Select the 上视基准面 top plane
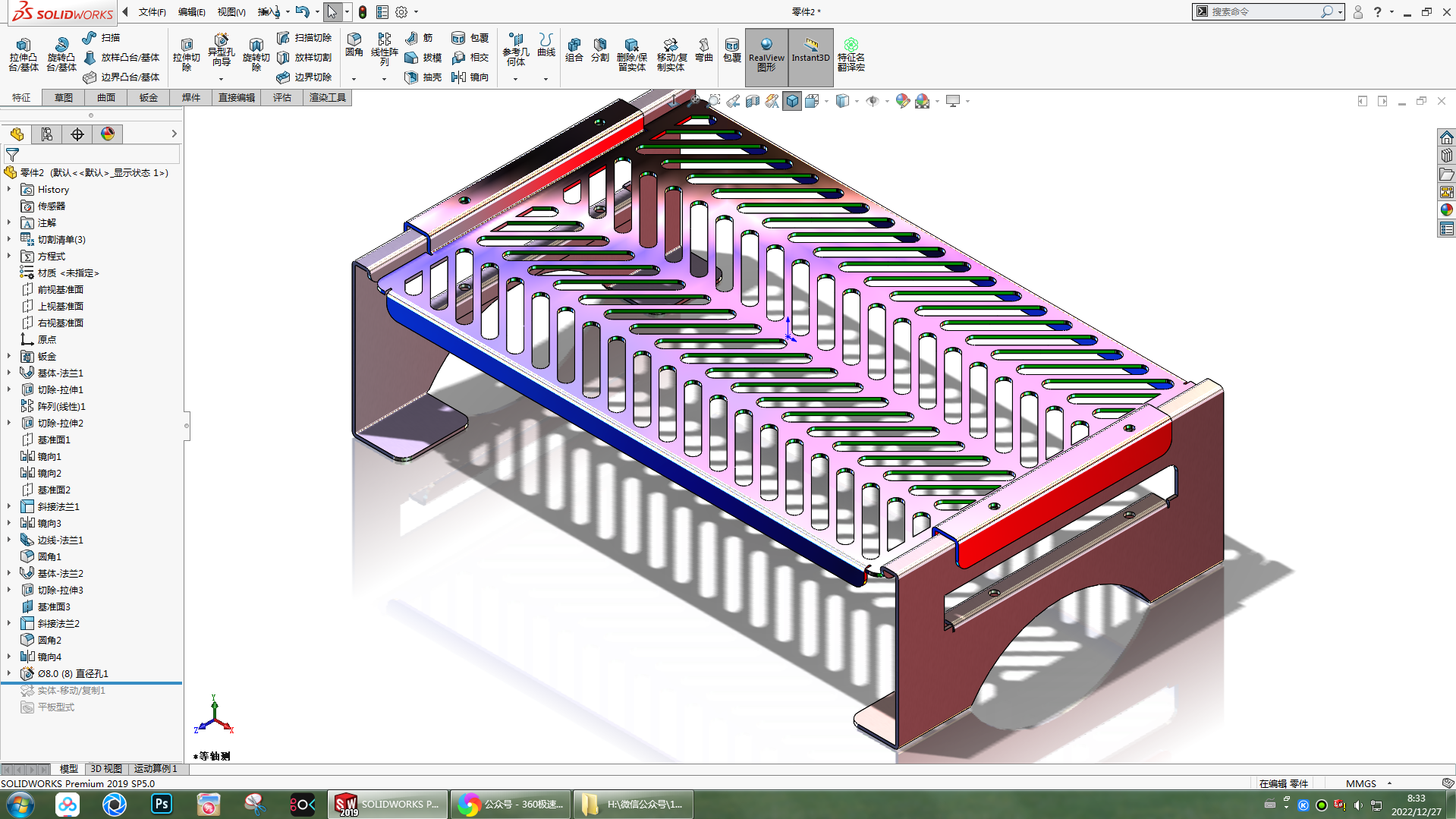1456x819 pixels. [61, 306]
